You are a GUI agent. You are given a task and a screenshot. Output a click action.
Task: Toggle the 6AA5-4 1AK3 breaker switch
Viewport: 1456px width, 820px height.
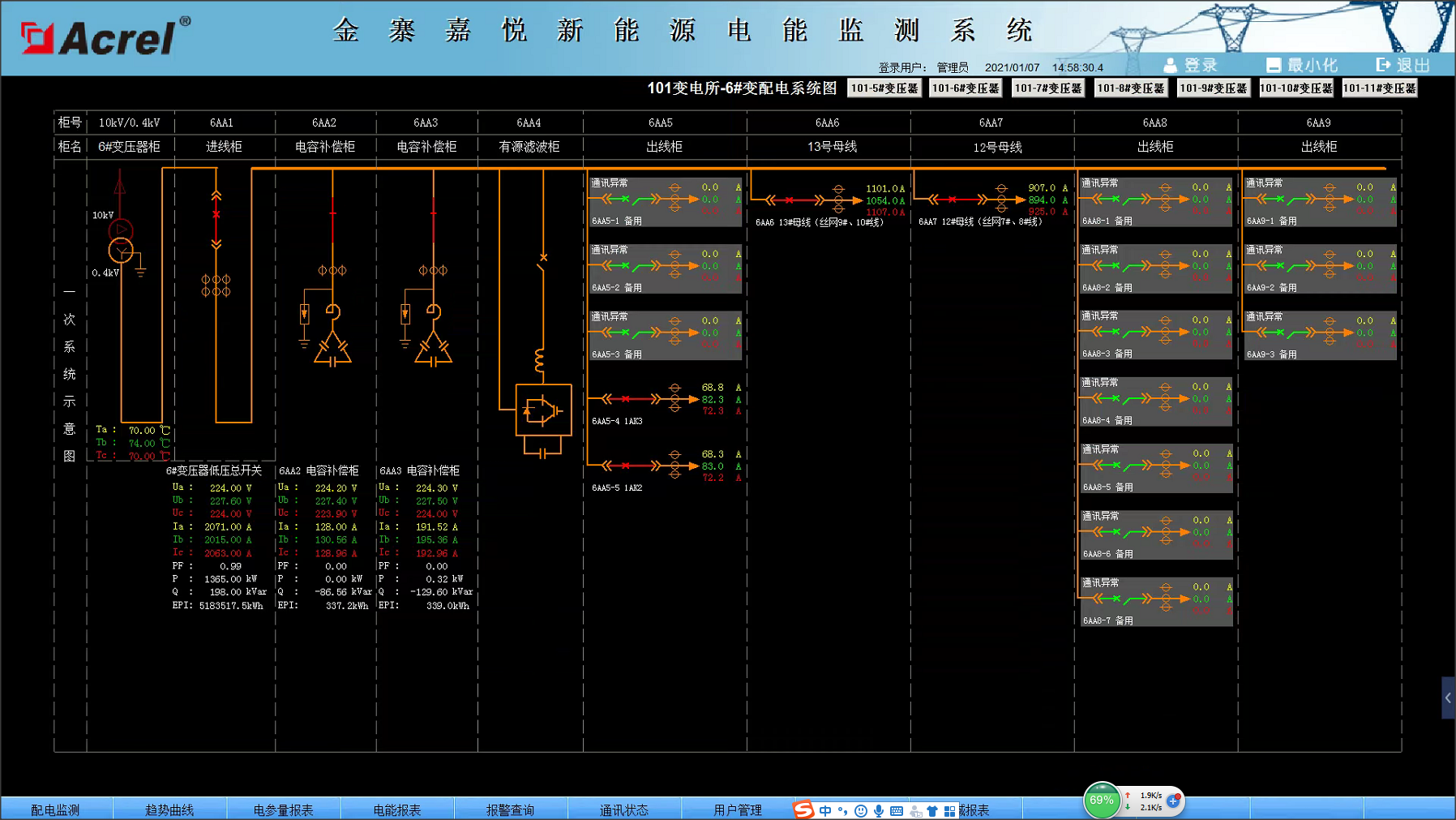click(626, 398)
